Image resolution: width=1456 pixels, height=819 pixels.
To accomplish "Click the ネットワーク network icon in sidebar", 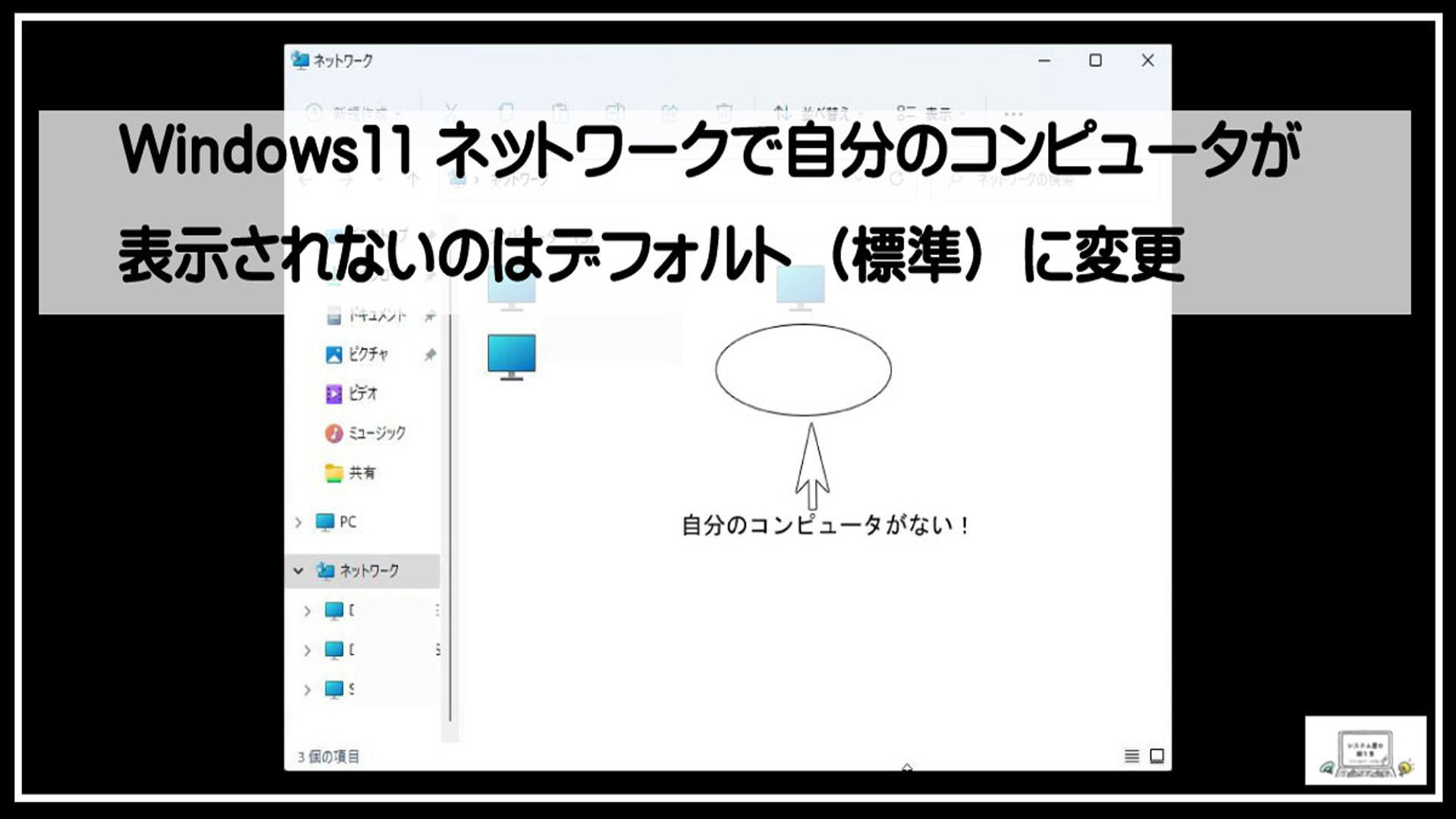I will tap(325, 570).
